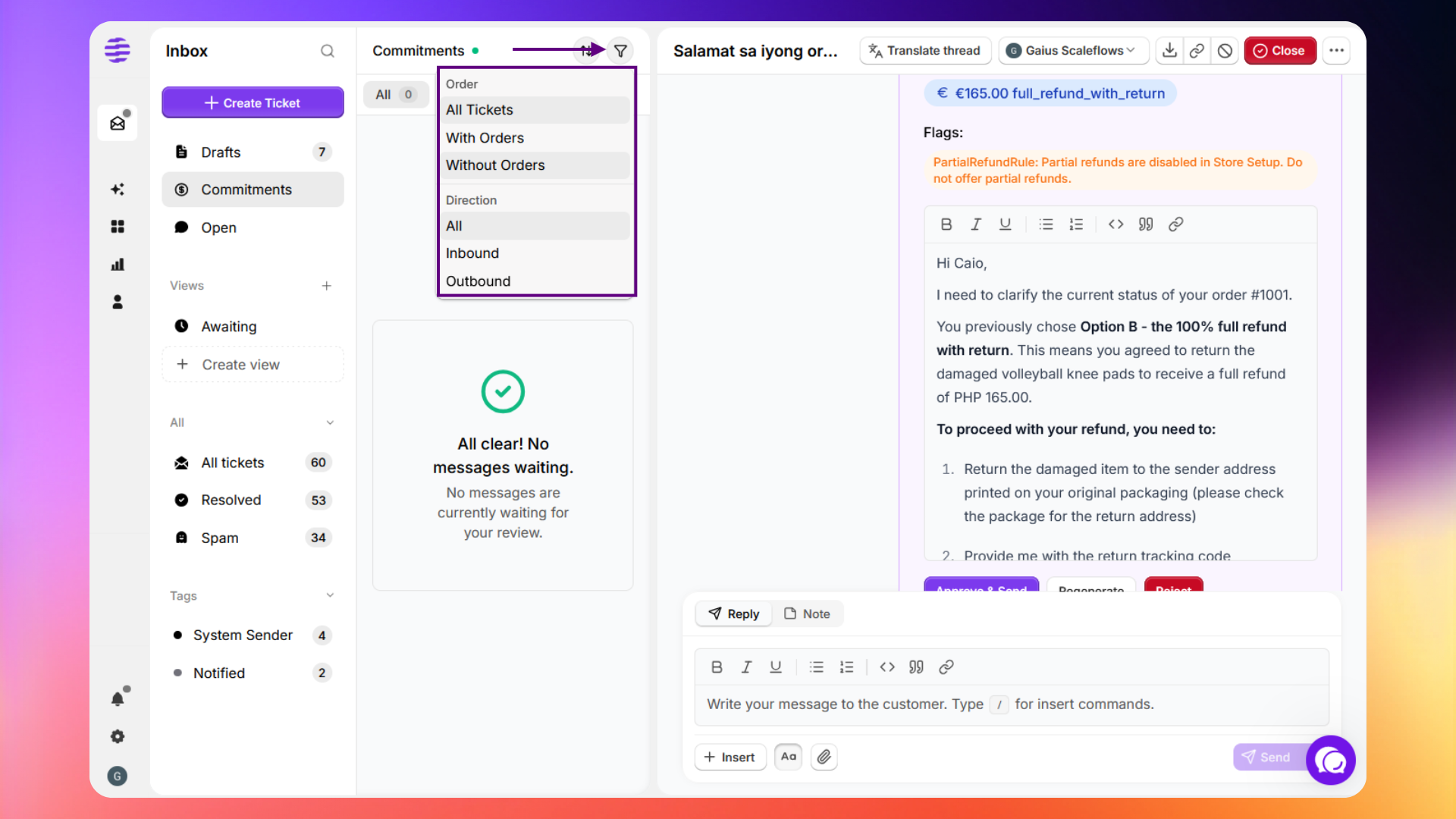Click Translate thread button
The width and height of the screenshot is (1456, 819).
(925, 51)
